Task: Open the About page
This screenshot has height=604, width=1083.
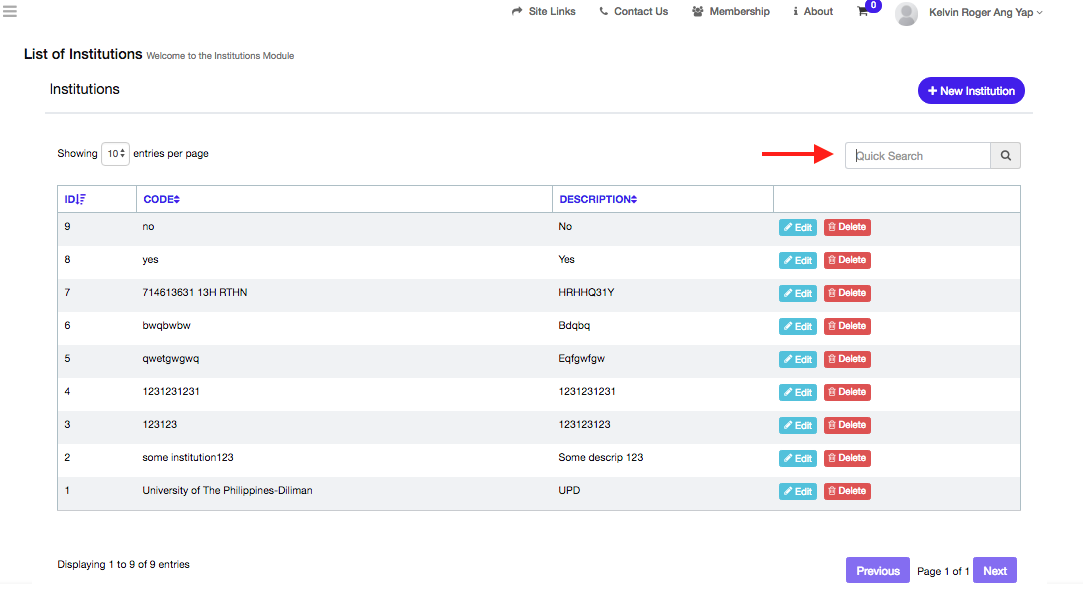Action: click(812, 12)
